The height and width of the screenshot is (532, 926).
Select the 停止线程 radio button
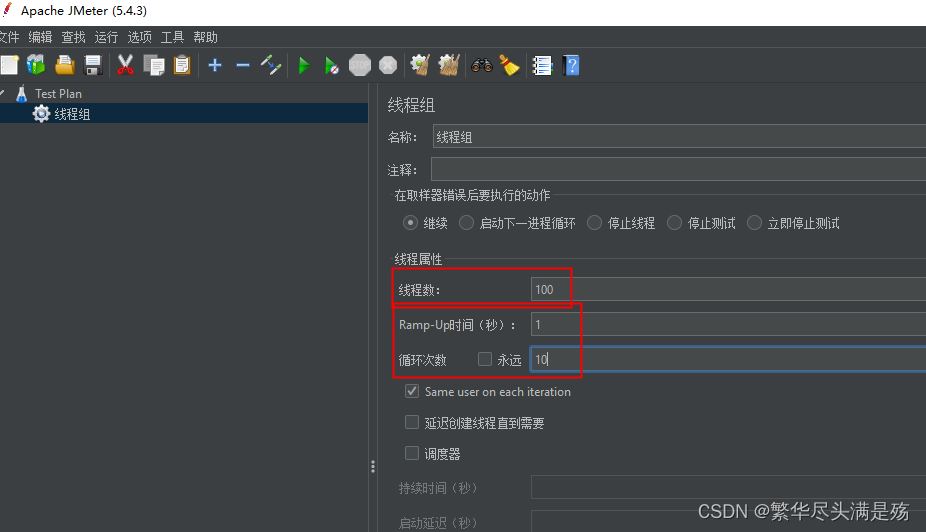pyautogui.click(x=595, y=223)
